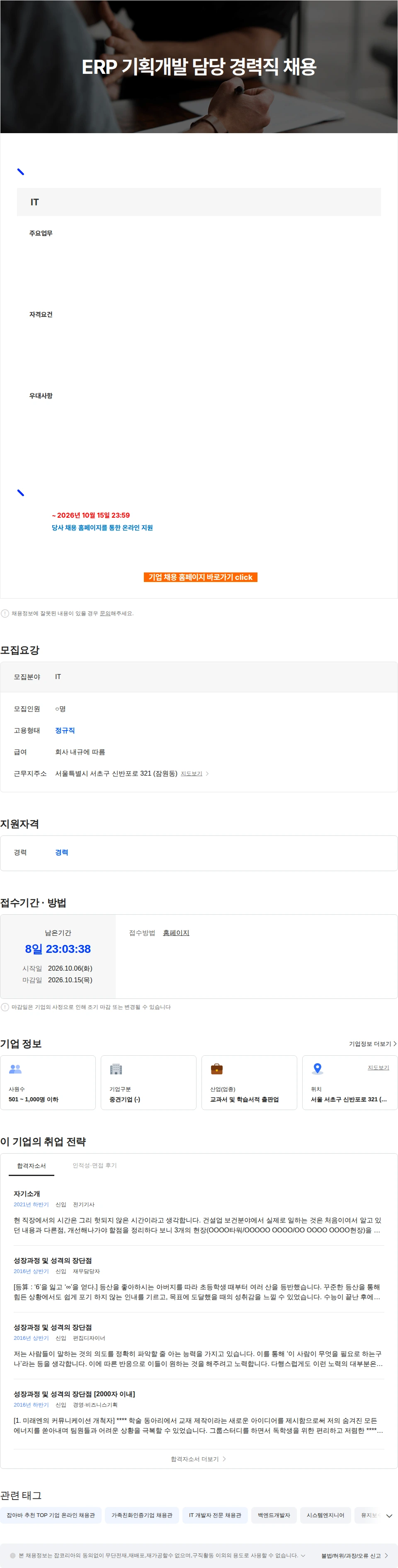Click 불법/허위/과장/오류 신고 report link
The image size is (398, 1568).
click(355, 1556)
